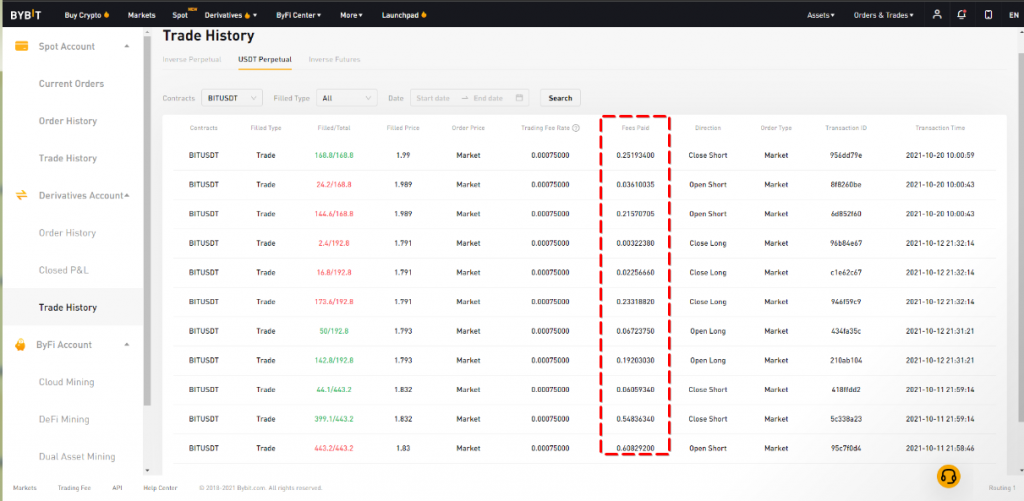The image size is (1024, 501).
Task: Click the ByFi Account piggy icon
Action: (x=20, y=344)
